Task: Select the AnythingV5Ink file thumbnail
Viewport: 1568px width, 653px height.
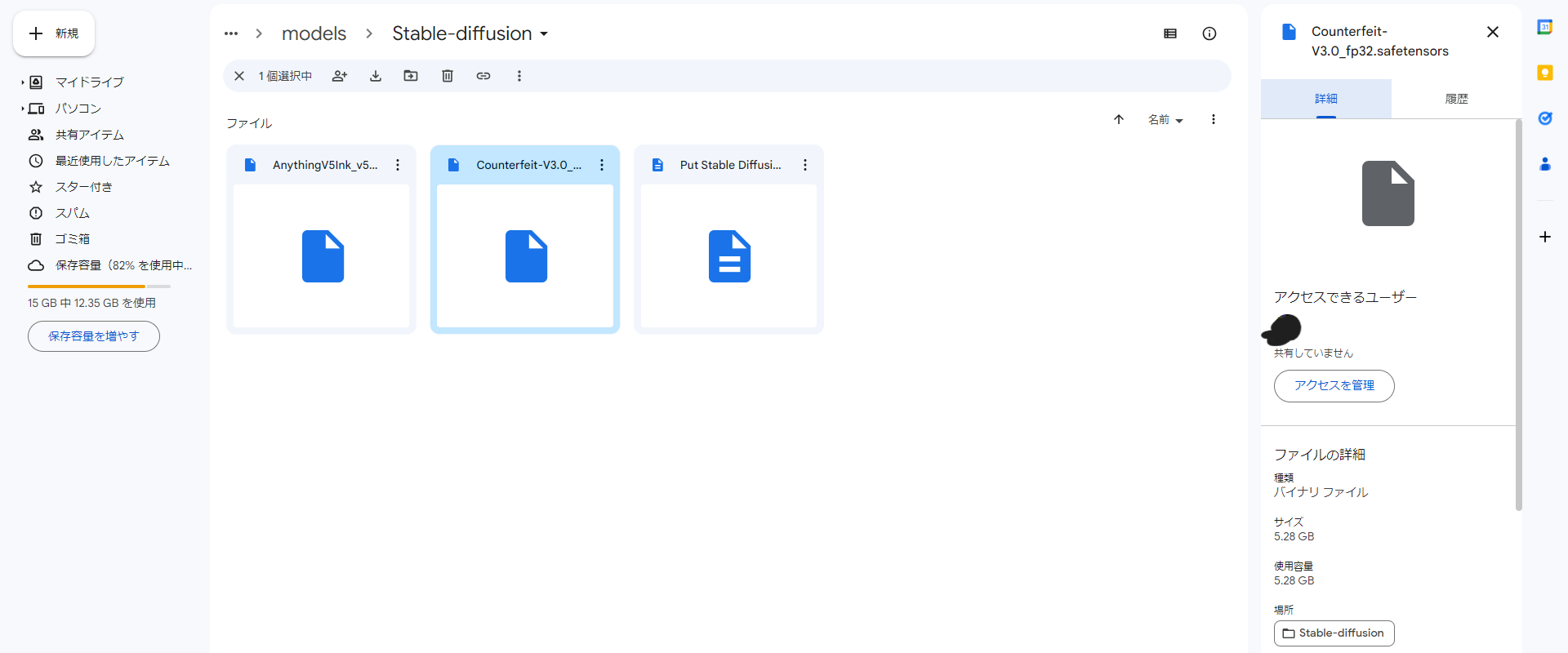Action: (x=322, y=256)
